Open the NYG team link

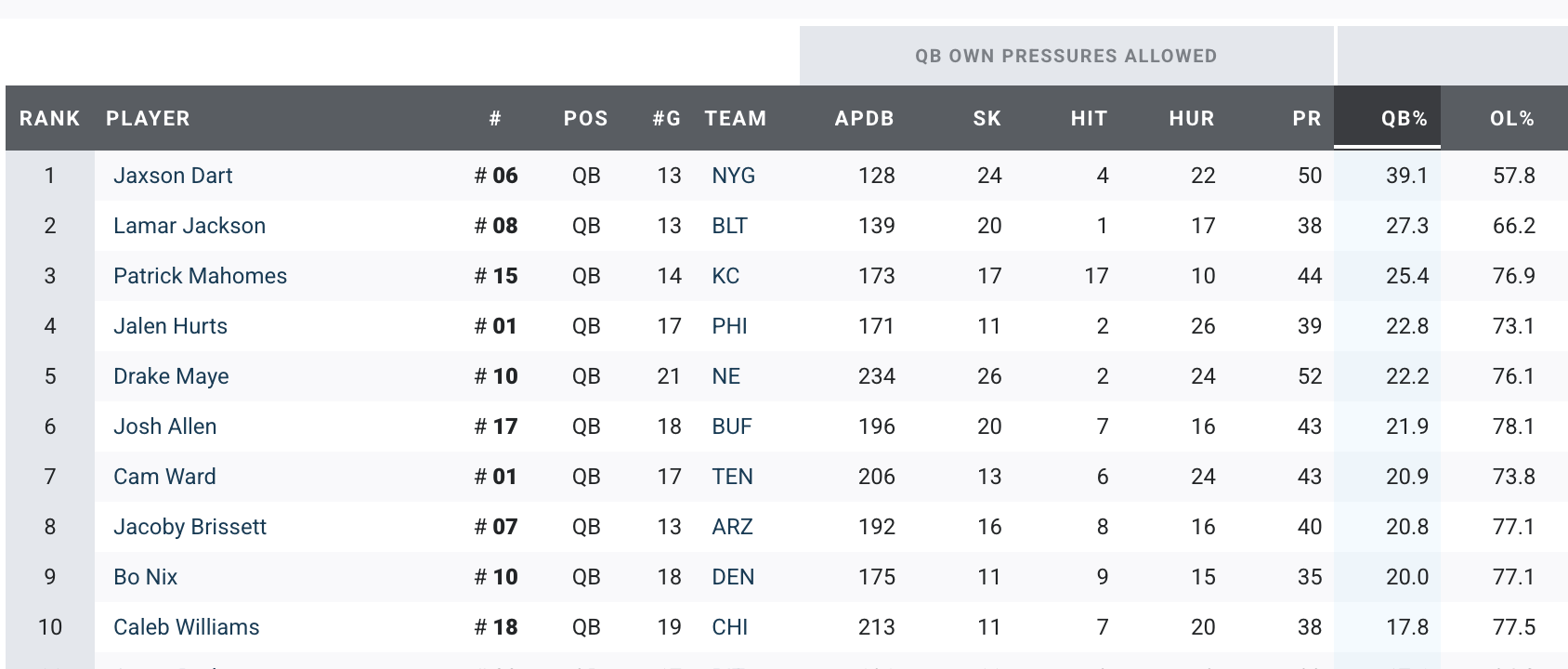(733, 176)
